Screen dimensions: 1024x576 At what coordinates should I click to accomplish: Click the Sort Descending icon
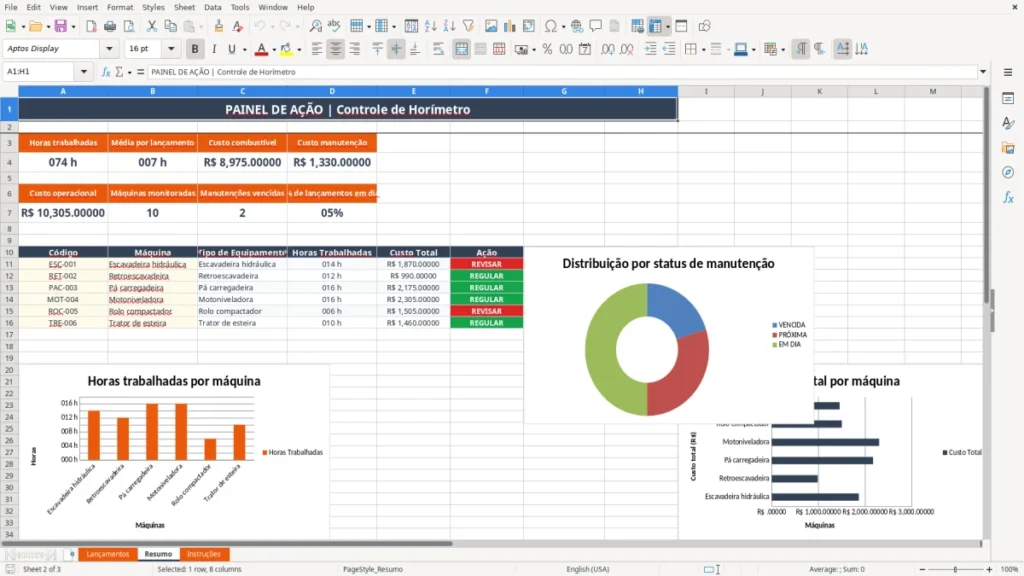pyautogui.click(x=449, y=26)
